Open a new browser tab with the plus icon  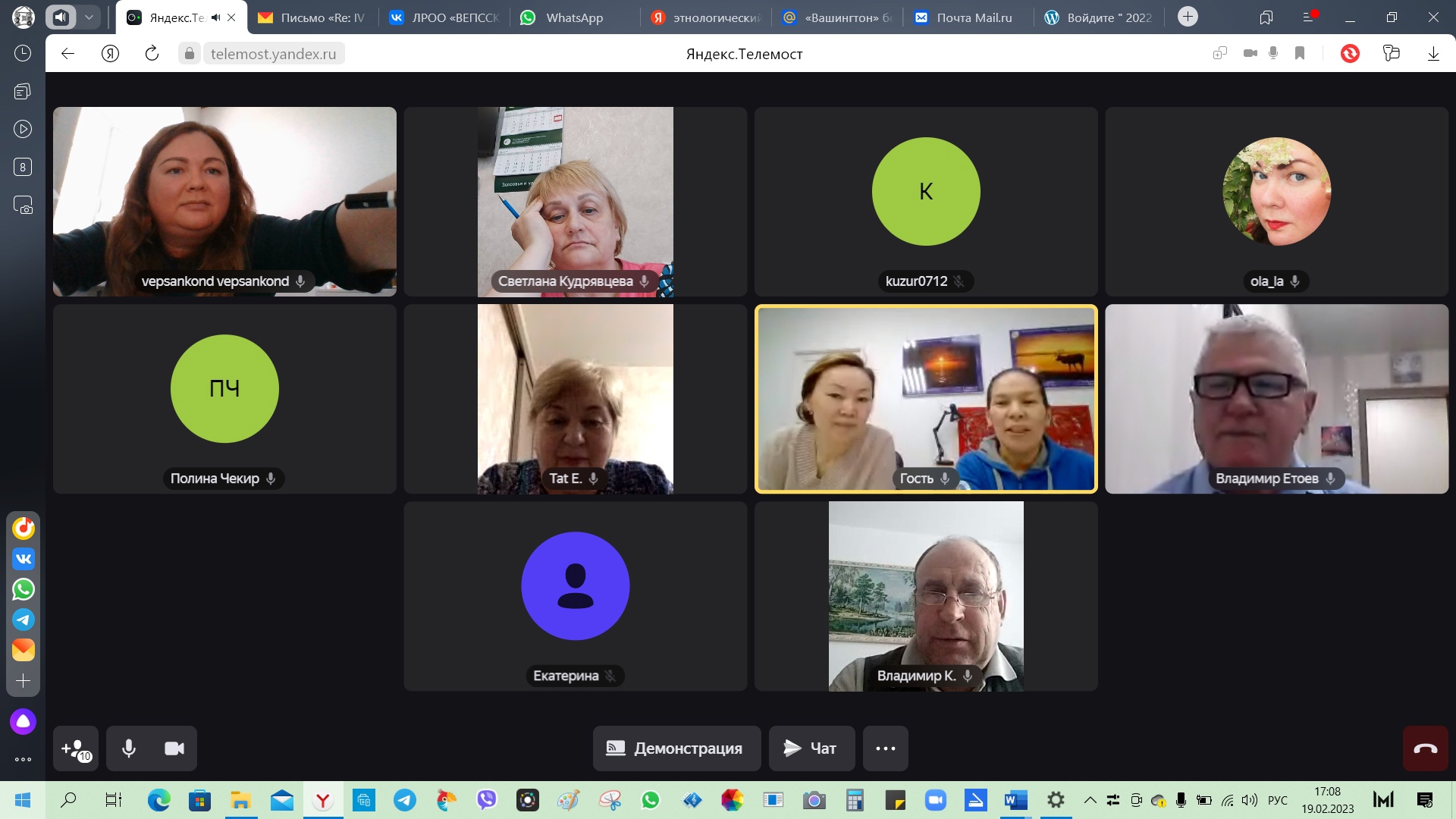pyautogui.click(x=1188, y=17)
